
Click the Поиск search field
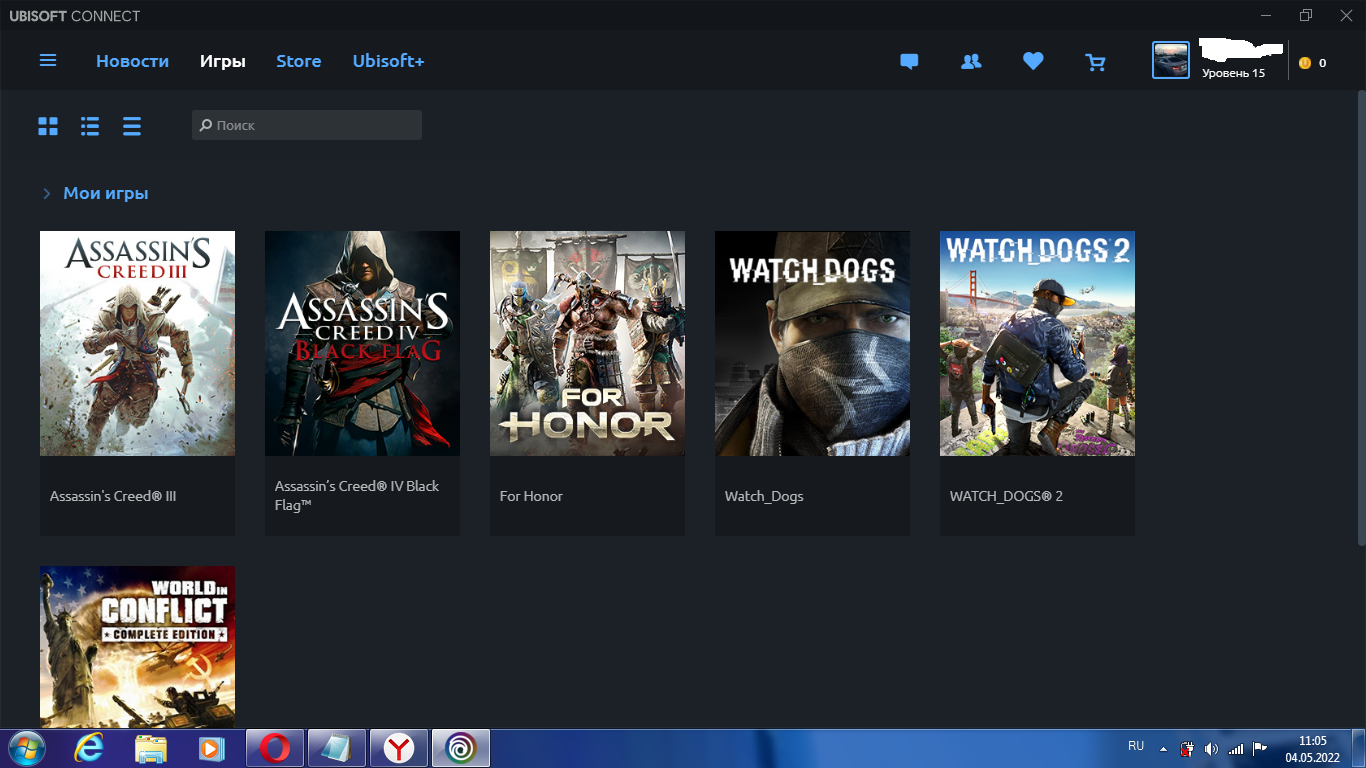(x=307, y=125)
